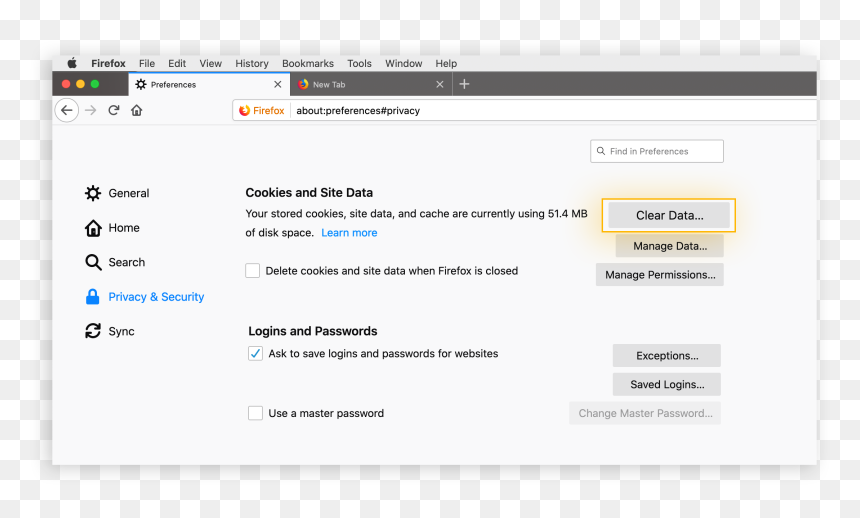Go to the home page icon
Screen dimensions: 860x518
[x=137, y=110]
